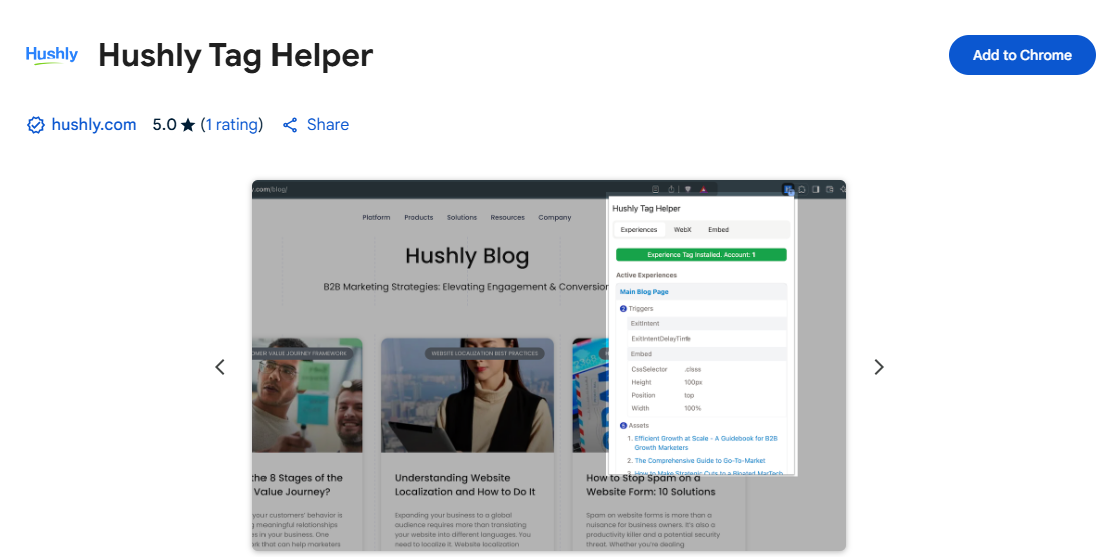This screenshot has height=557, width=1113.
Task: Click the Hushly Tag Helper title
Action: point(236,55)
